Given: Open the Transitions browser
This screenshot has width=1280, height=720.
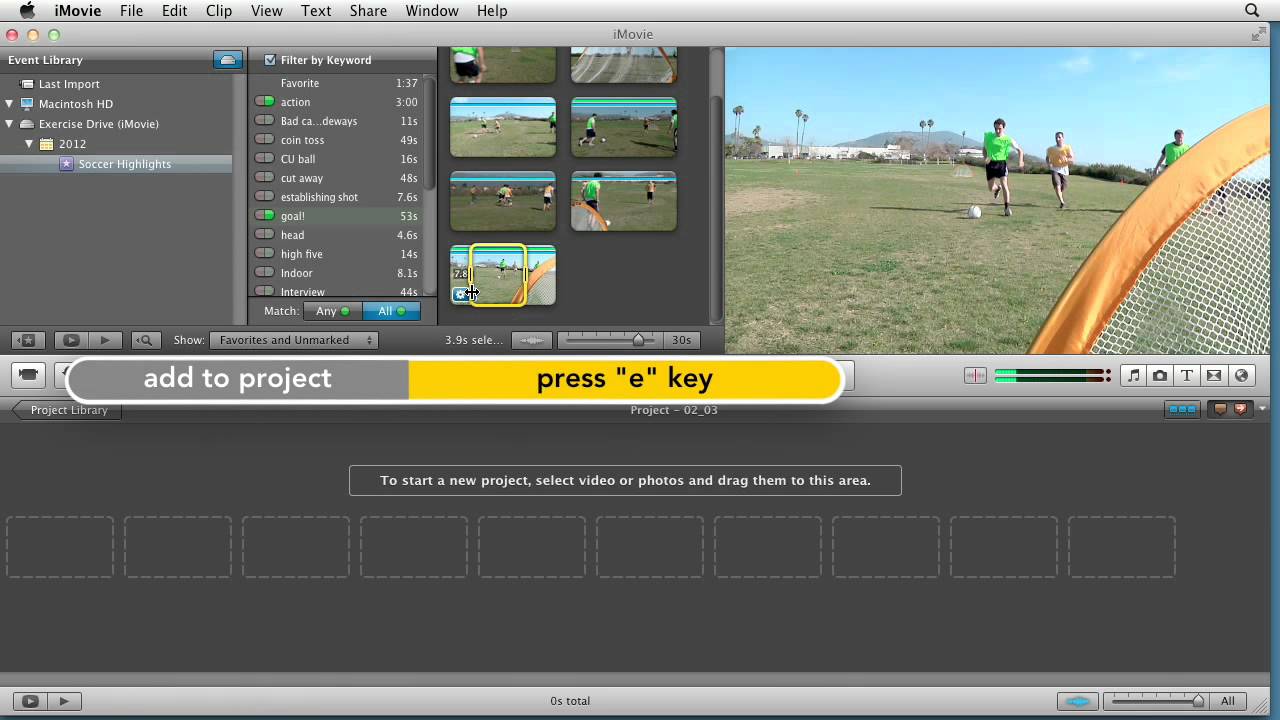Looking at the screenshot, I should [x=1214, y=376].
